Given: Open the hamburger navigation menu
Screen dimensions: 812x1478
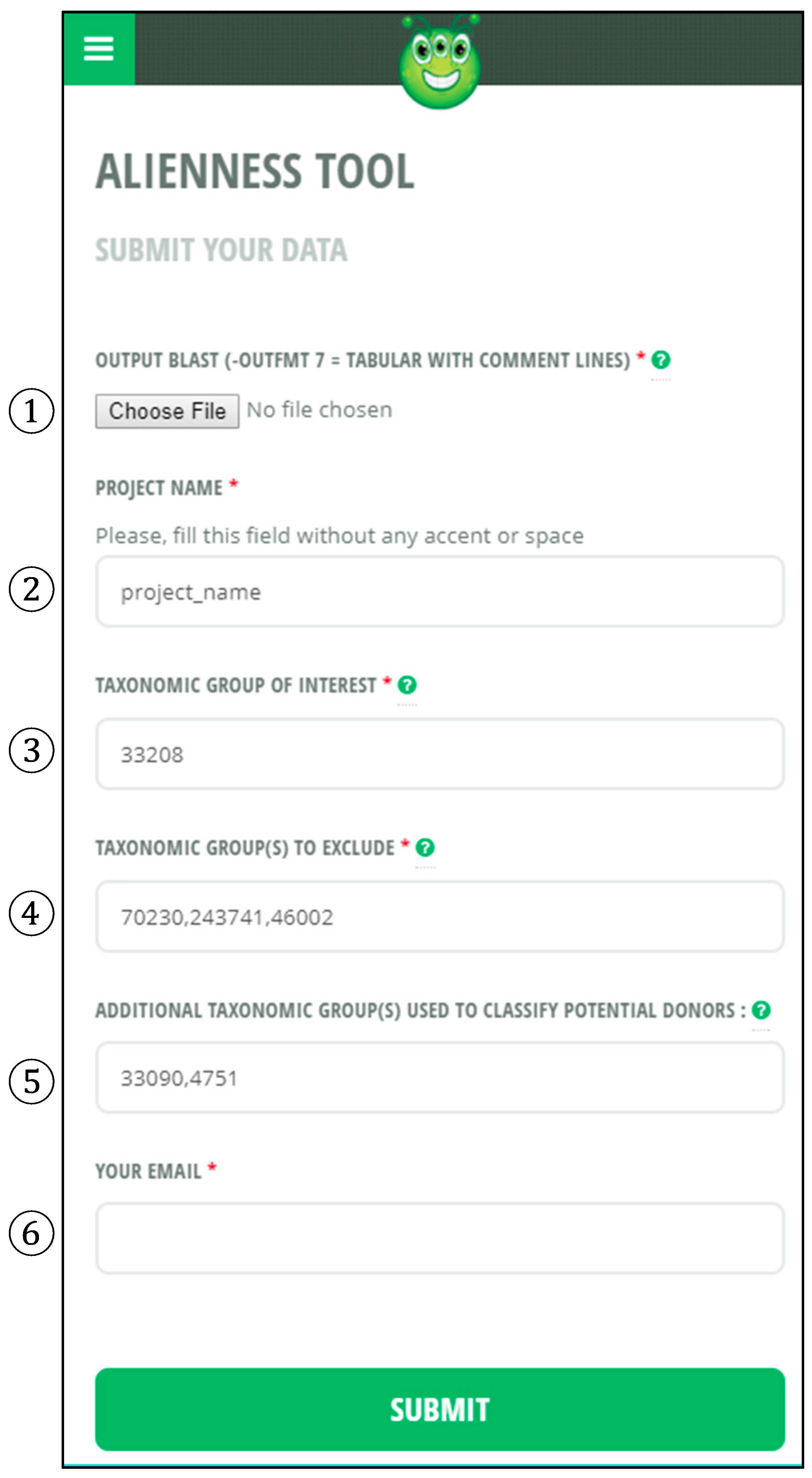Looking at the screenshot, I should pyautogui.click(x=99, y=49).
